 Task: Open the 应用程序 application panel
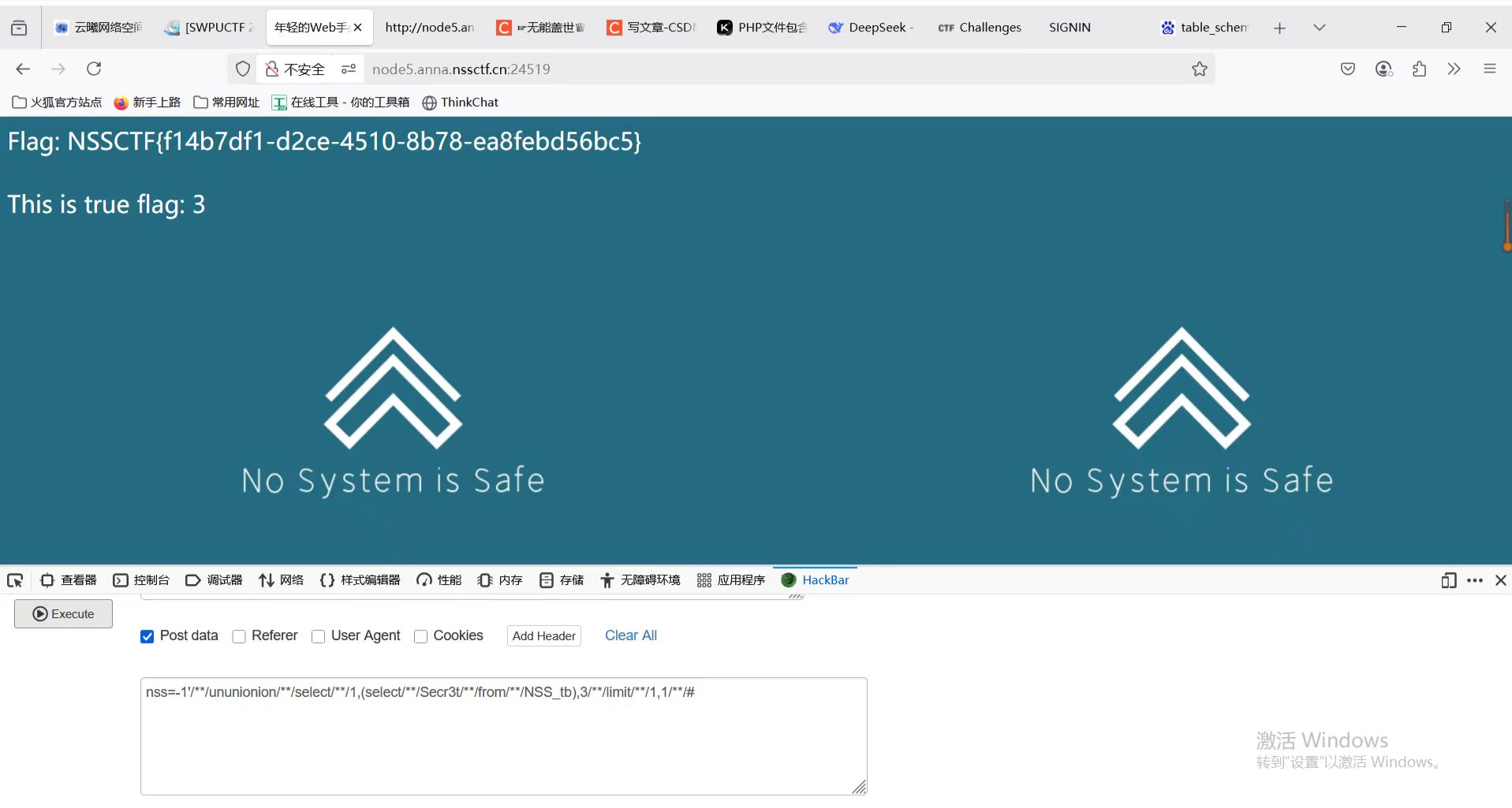click(731, 580)
